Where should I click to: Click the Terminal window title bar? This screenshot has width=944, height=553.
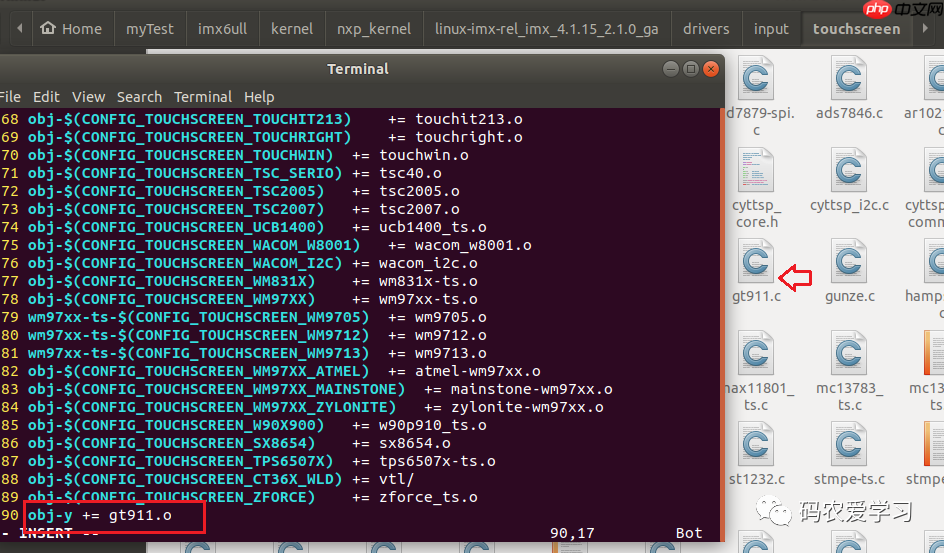click(x=358, y=69)
